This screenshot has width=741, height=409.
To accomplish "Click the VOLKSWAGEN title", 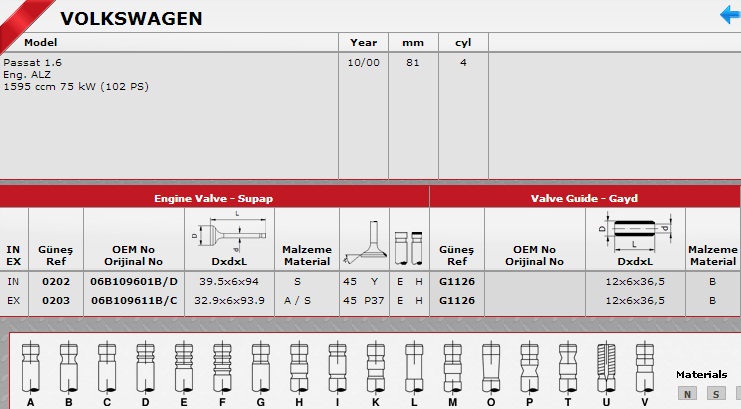I will pos(131,18).
